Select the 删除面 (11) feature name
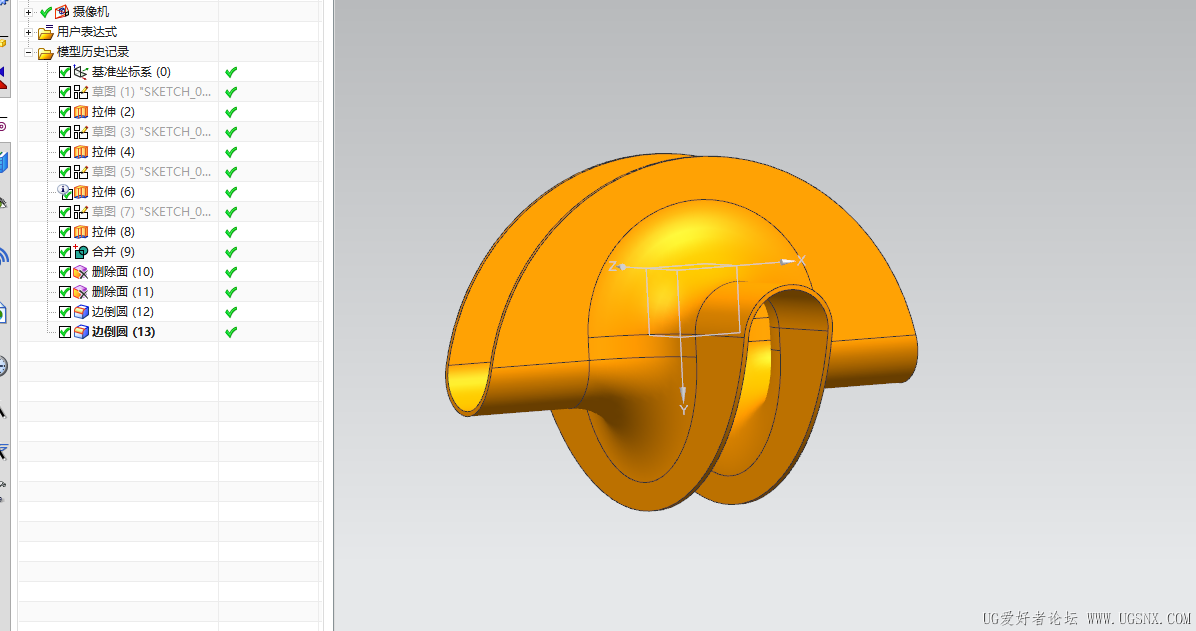The height and width of the screenshot is (631, 1196). pos(123,291)
